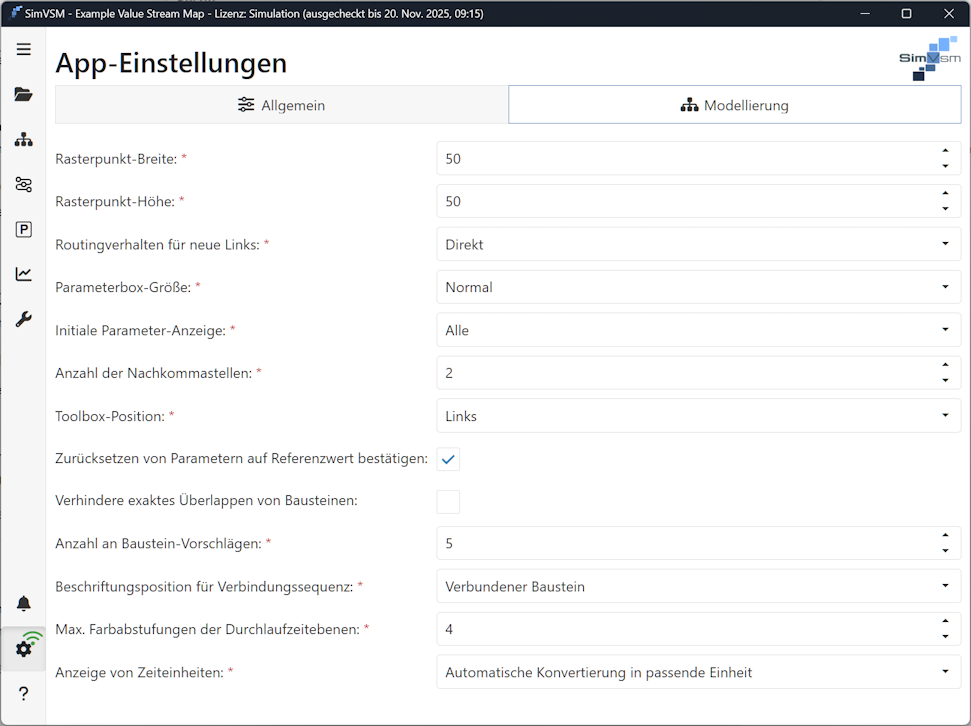The height and width of the screenshot is (726, 971).
Task: Switch to the Allgemein tab
Action: (x=281, y=103)
